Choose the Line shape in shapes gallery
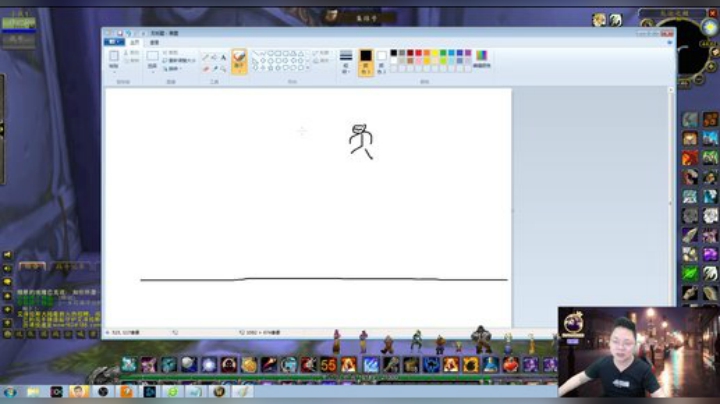The height and width of the screenshot is (404, 720). tap(255, 54)
